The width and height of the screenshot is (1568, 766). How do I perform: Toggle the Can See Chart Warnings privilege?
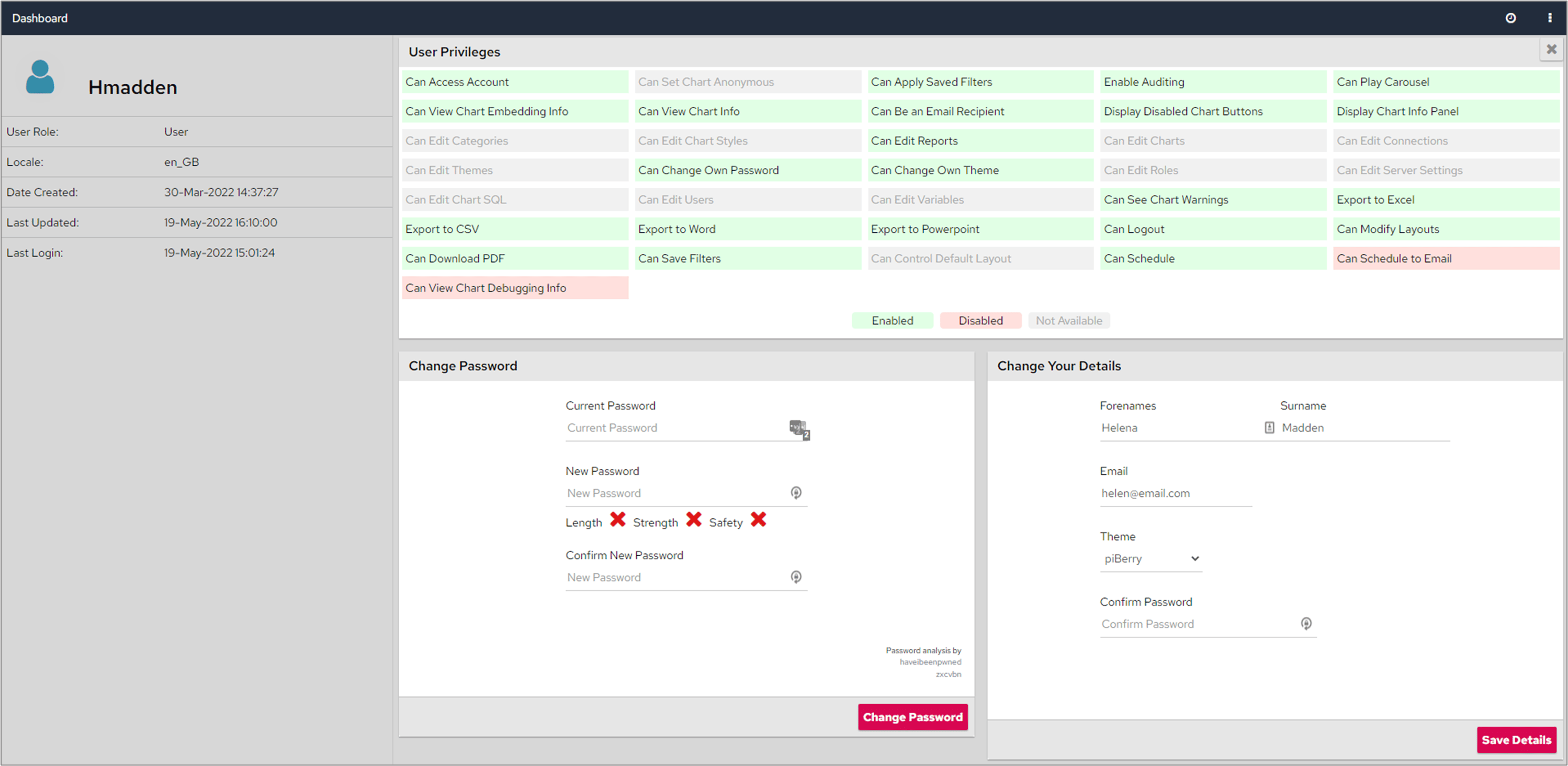point(1213,200)
